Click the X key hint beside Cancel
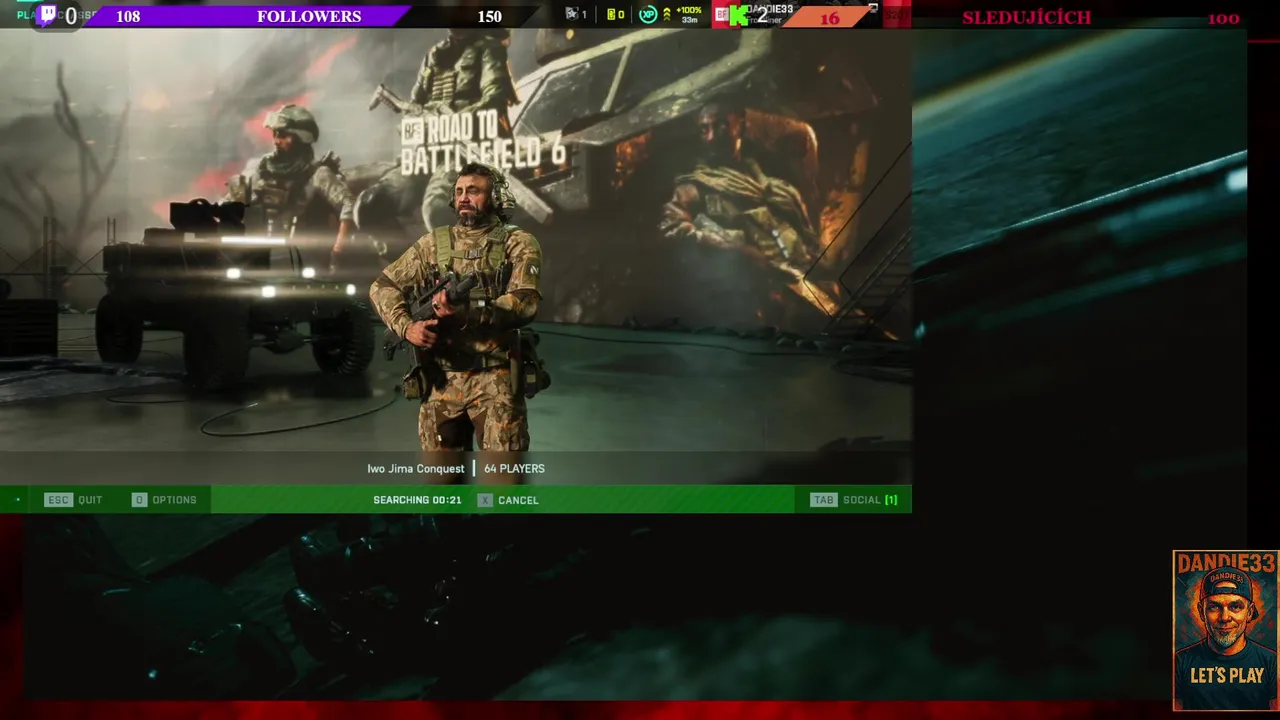 (x=485, y=500)
